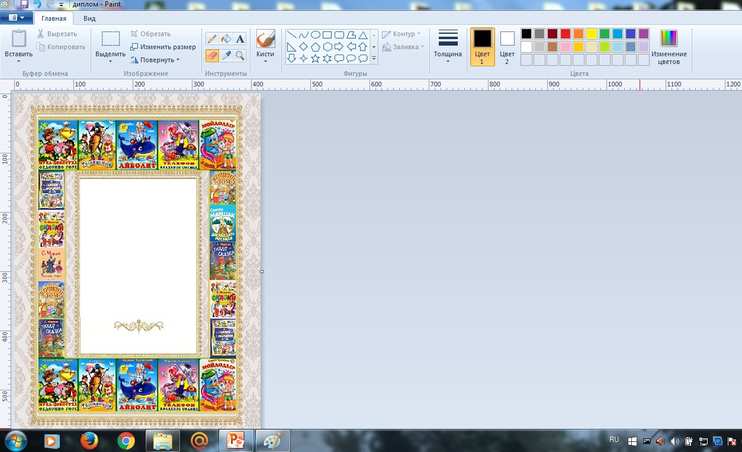742x452 pixels.
Task: Activate the Цвет 1 (color 1) selector
Action: pyautogui.click(x=482, y=46)
